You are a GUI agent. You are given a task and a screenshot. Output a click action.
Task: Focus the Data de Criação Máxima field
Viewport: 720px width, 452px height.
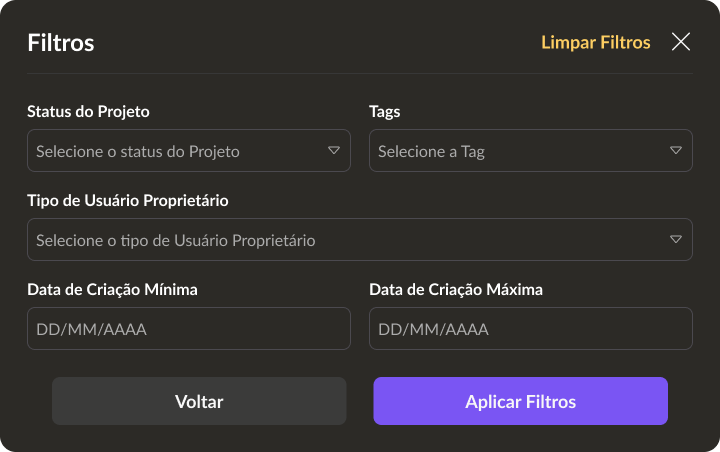[531, 329]
